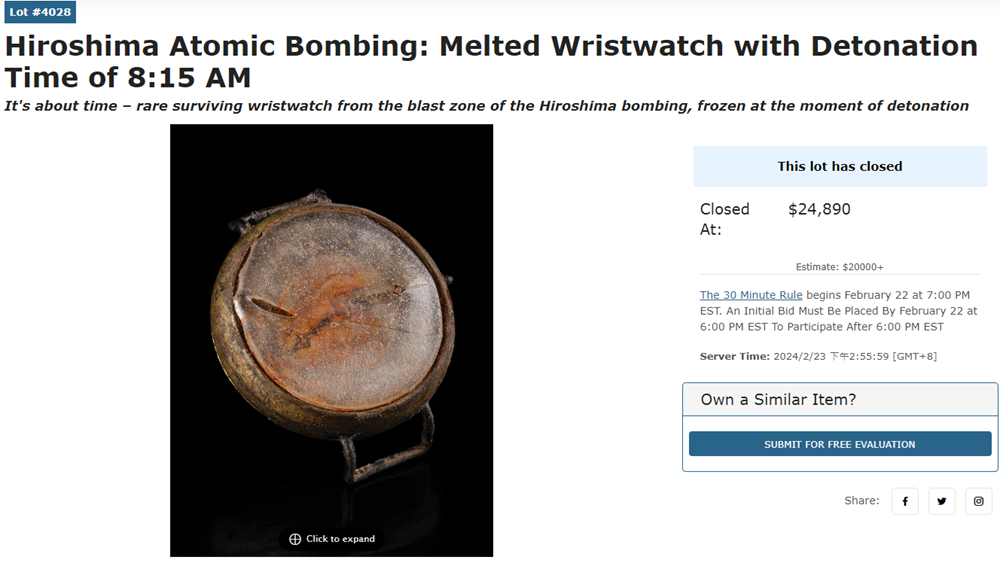This screenshot has height=562, width=1000.
Task: Open the melted wristwatch photo
Action: click(x=331, y=320)
